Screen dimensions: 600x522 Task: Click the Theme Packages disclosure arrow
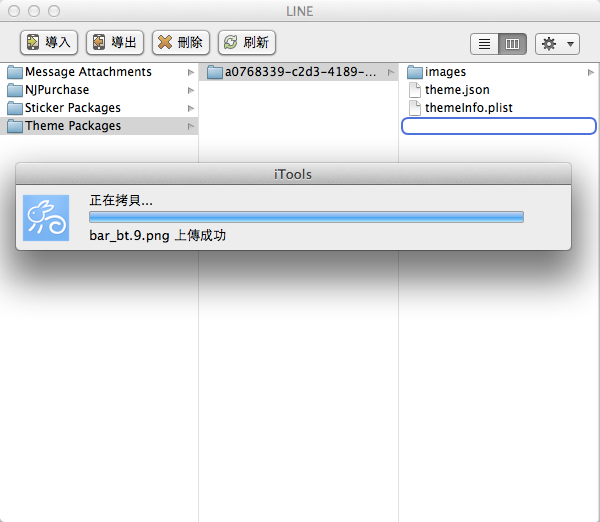coord(191,126)
